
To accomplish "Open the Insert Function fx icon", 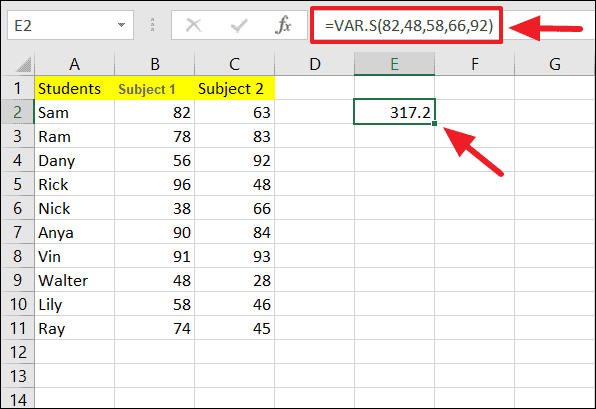I will click(x=284, y=25).
